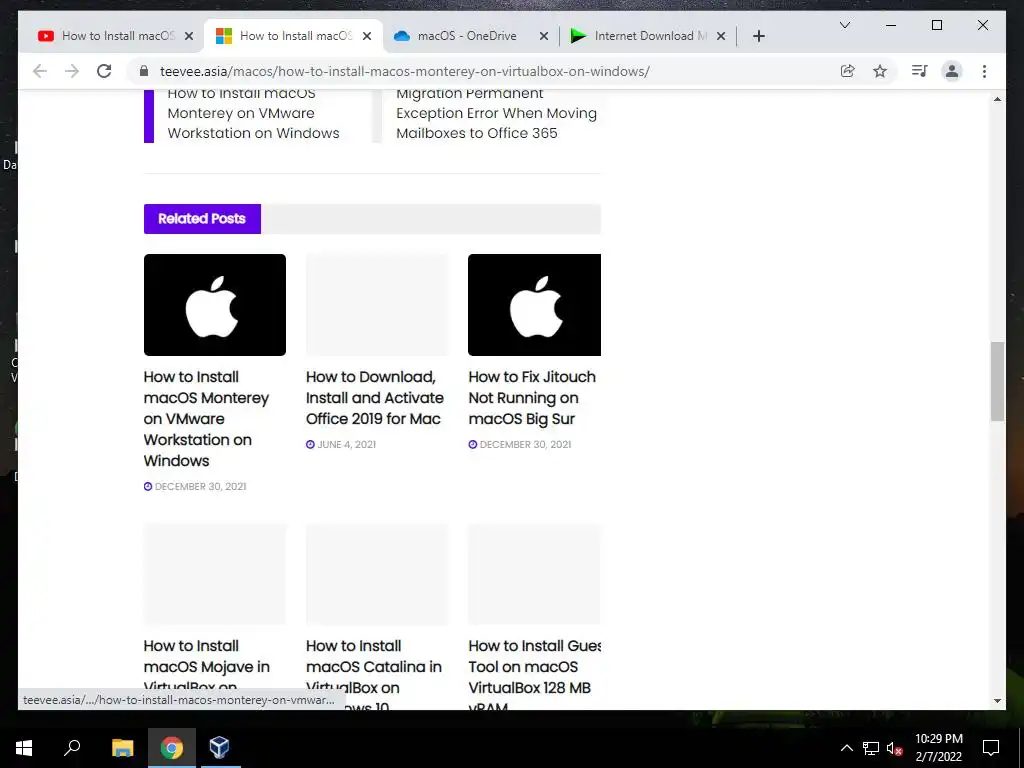Close the YouTube tab
This screenshot has width=1024, height=768.
click(189, 36)
